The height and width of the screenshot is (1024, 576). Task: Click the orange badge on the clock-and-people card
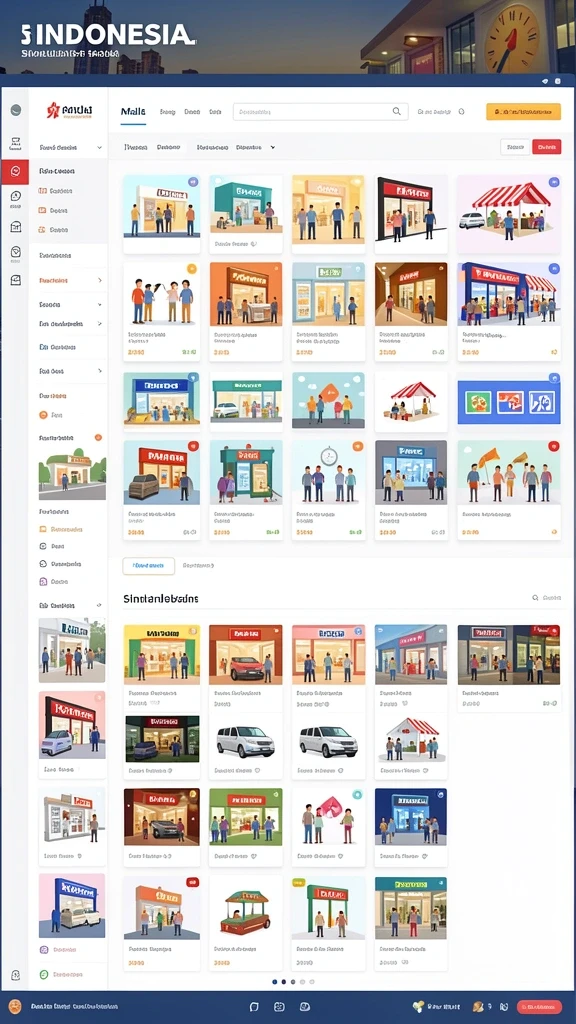[x=357, y=447]
